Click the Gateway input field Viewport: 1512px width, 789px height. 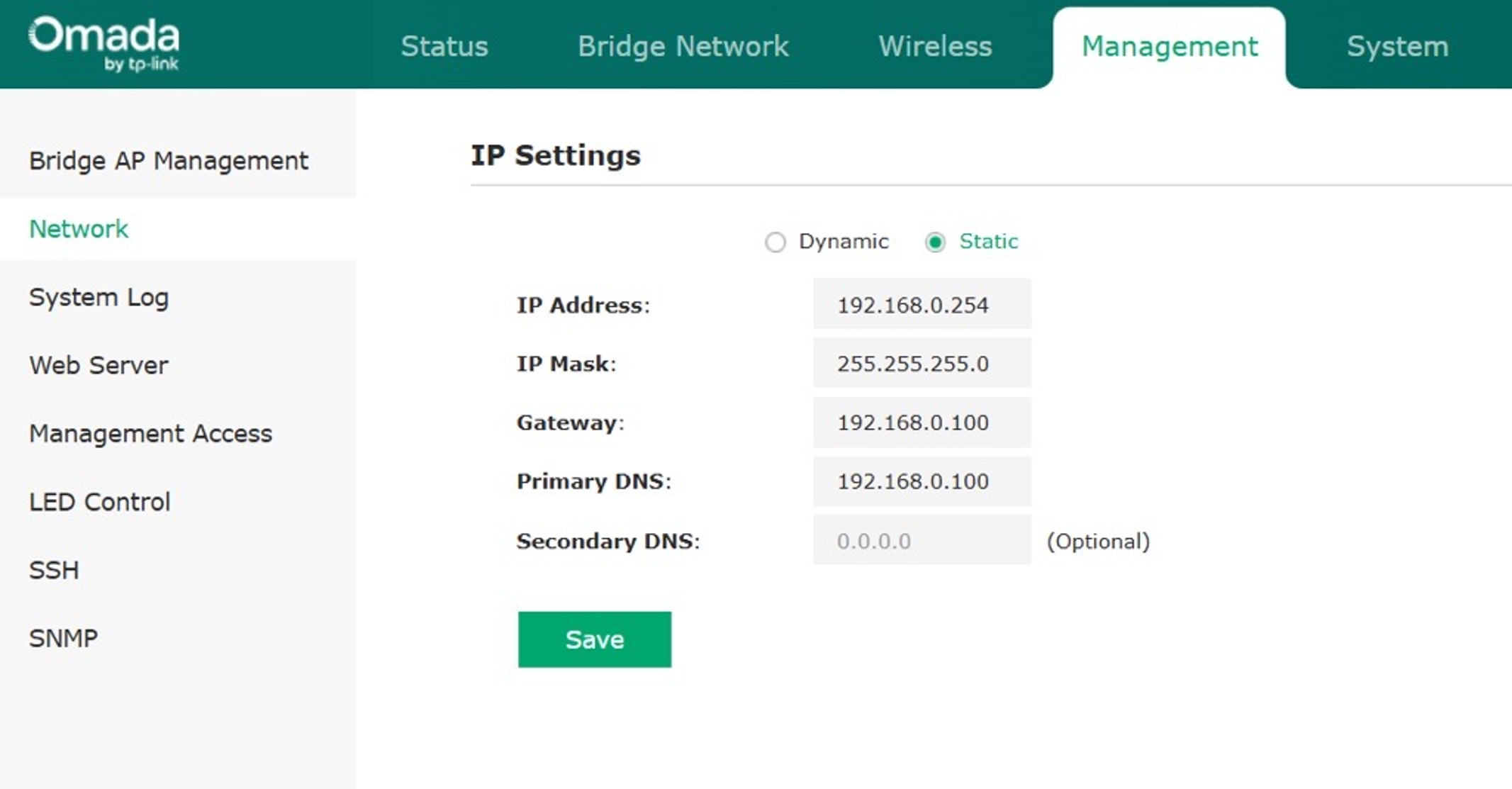(922, 422)
